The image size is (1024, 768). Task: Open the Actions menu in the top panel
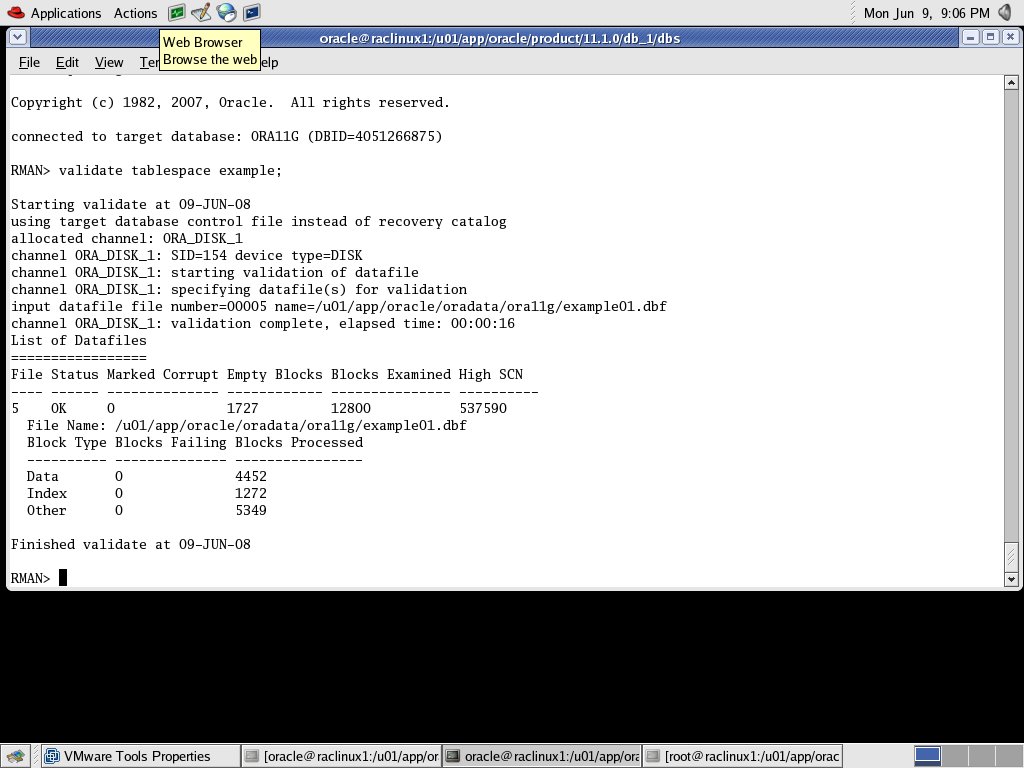coord(135,13)
